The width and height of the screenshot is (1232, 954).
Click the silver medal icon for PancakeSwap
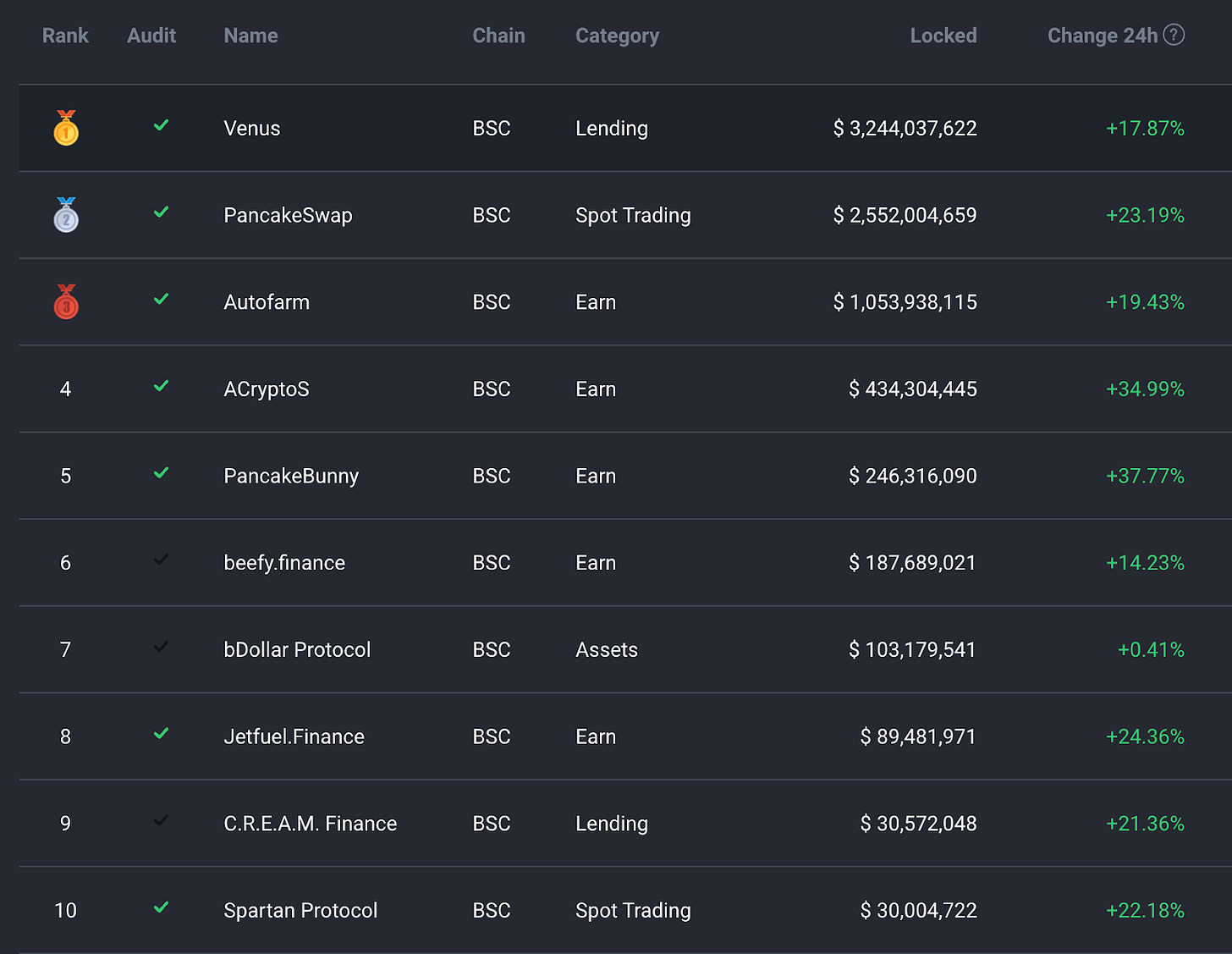coord(66,215)
